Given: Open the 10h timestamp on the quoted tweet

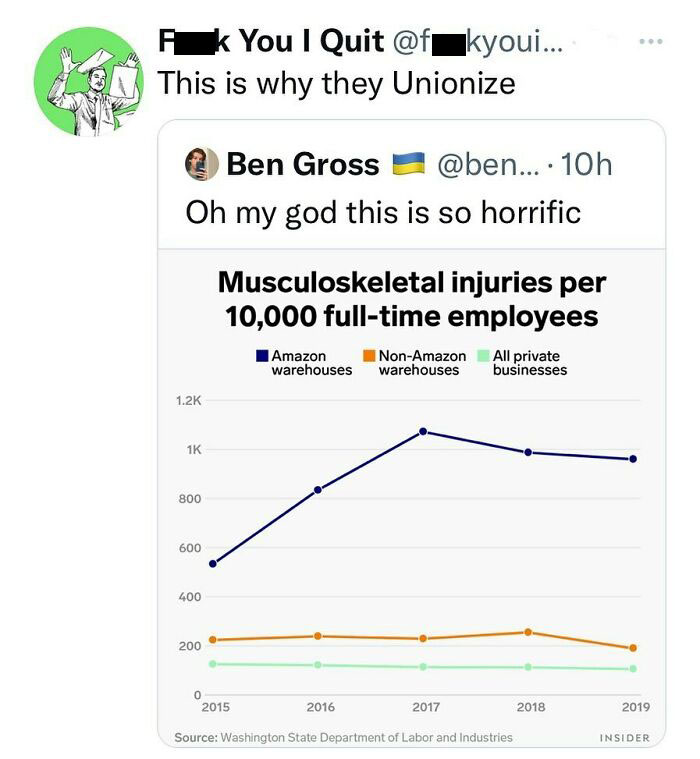Looking at the screenshot, I should (x=587, y=165).
